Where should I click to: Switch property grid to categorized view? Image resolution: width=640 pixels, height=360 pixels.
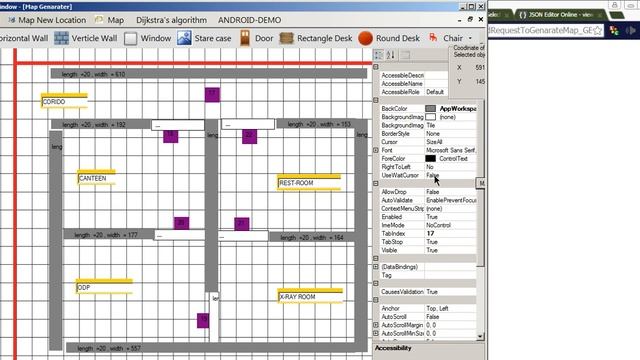pyautogui.click(x=379, y=55)
